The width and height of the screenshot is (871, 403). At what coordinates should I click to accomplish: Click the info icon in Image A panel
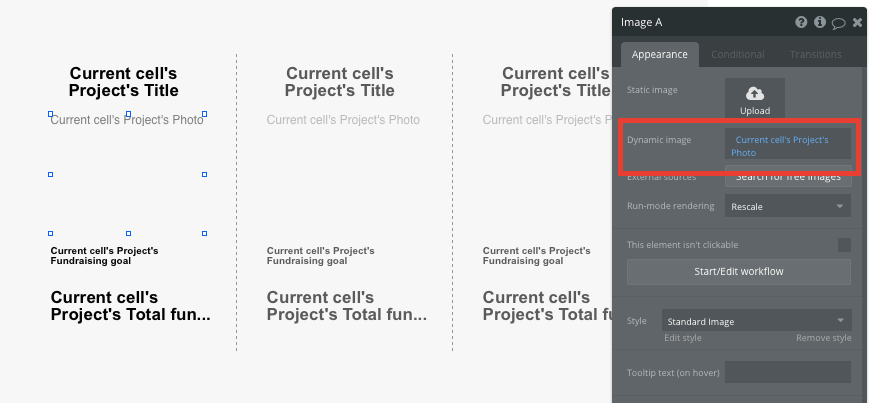pyautogui.click(x=820, y=22)
